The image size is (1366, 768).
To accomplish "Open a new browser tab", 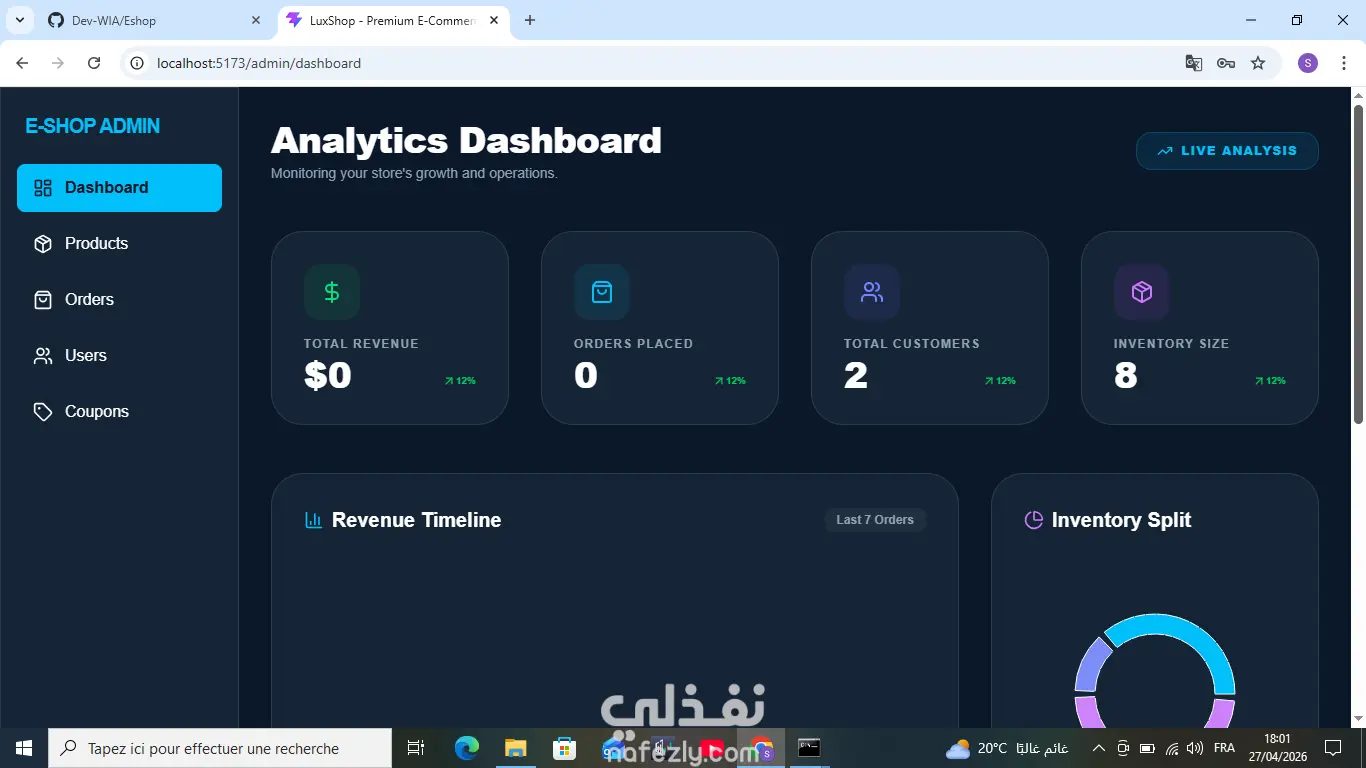I will click(530, 20).
